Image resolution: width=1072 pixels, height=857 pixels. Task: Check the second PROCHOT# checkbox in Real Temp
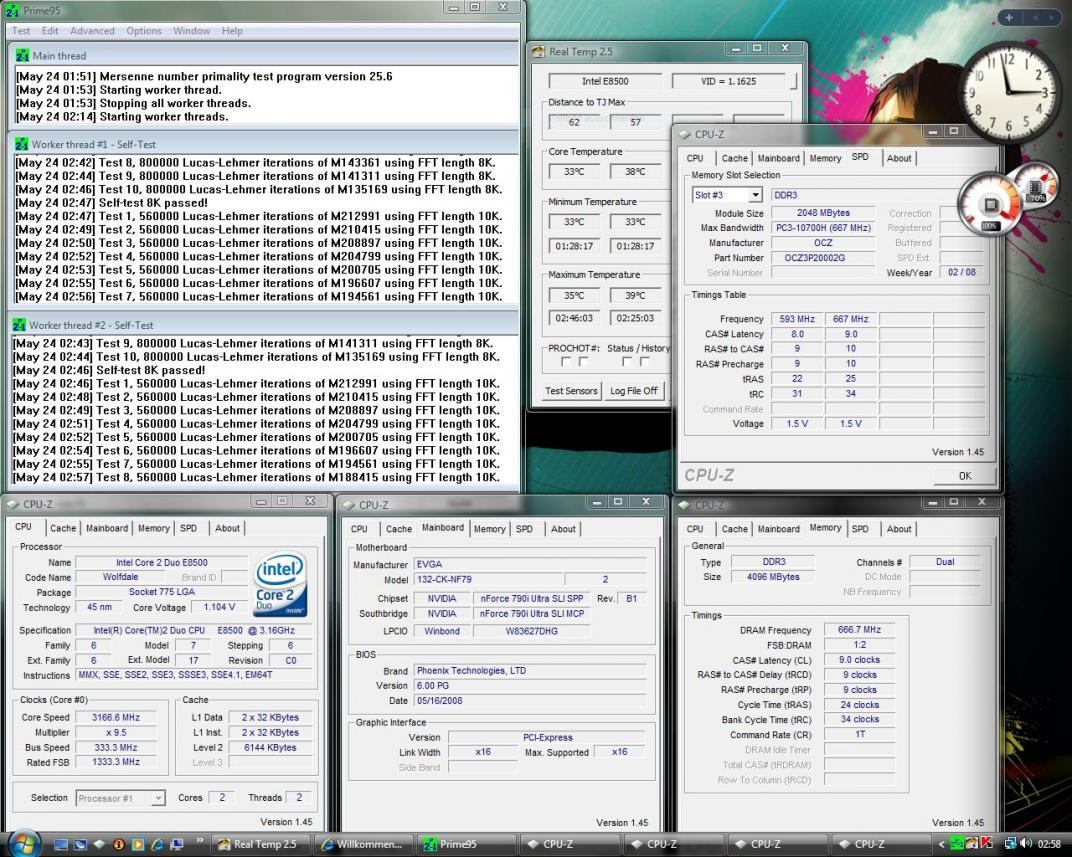(x=583, y=362)
